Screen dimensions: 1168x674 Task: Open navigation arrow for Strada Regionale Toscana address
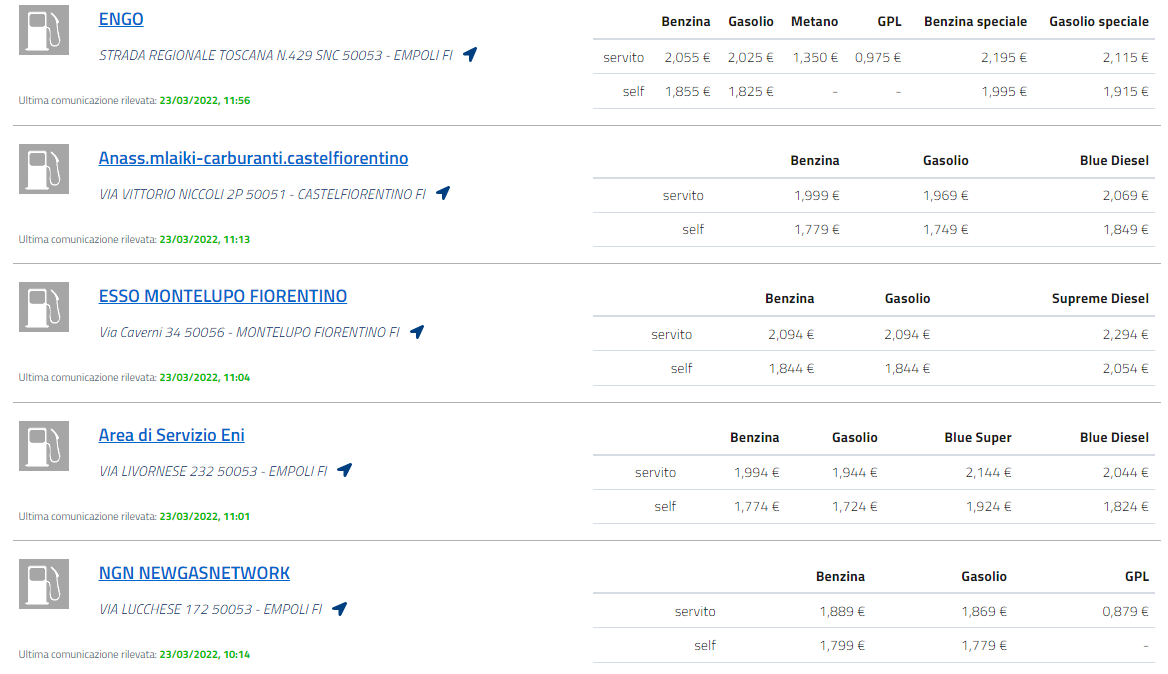(x=470, y=55)
